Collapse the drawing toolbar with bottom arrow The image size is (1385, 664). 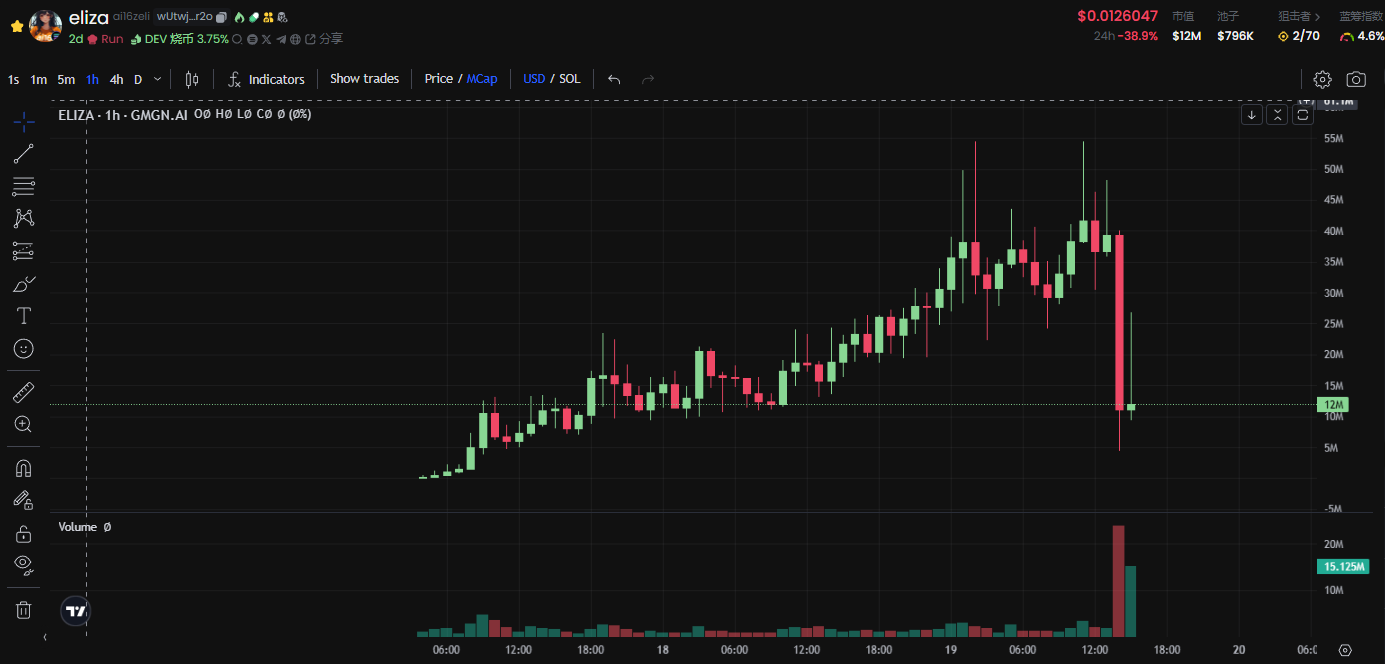tap(44, 636)
